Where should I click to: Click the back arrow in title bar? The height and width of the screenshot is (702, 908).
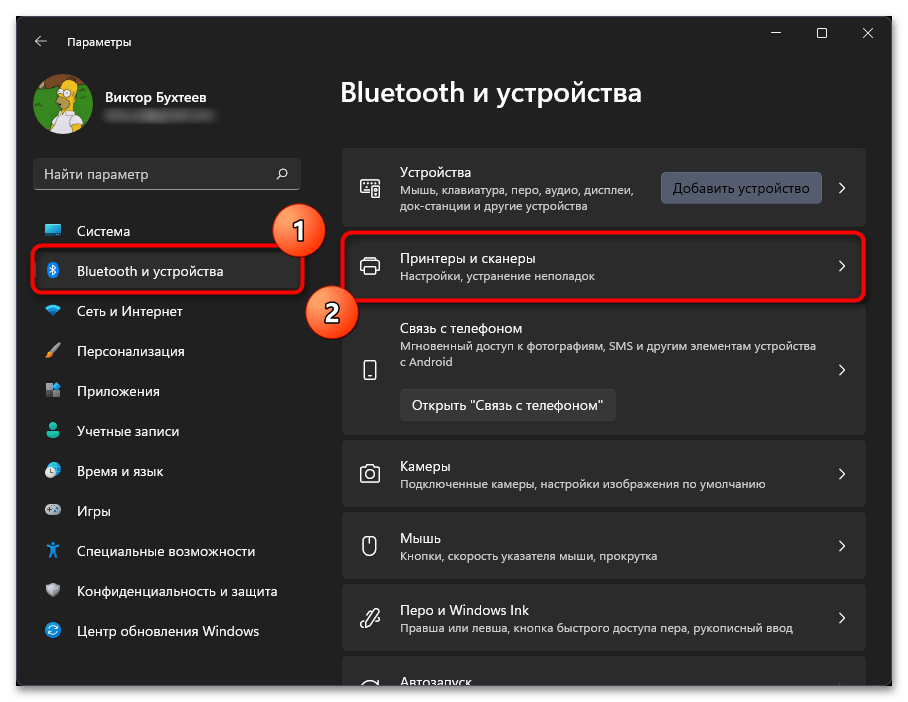41,41
